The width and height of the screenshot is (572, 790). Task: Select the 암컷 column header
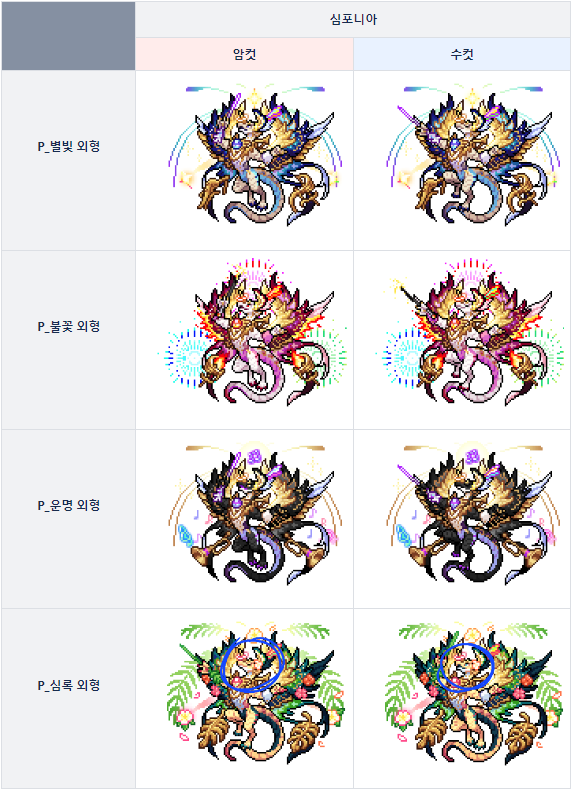pos(244,54)
